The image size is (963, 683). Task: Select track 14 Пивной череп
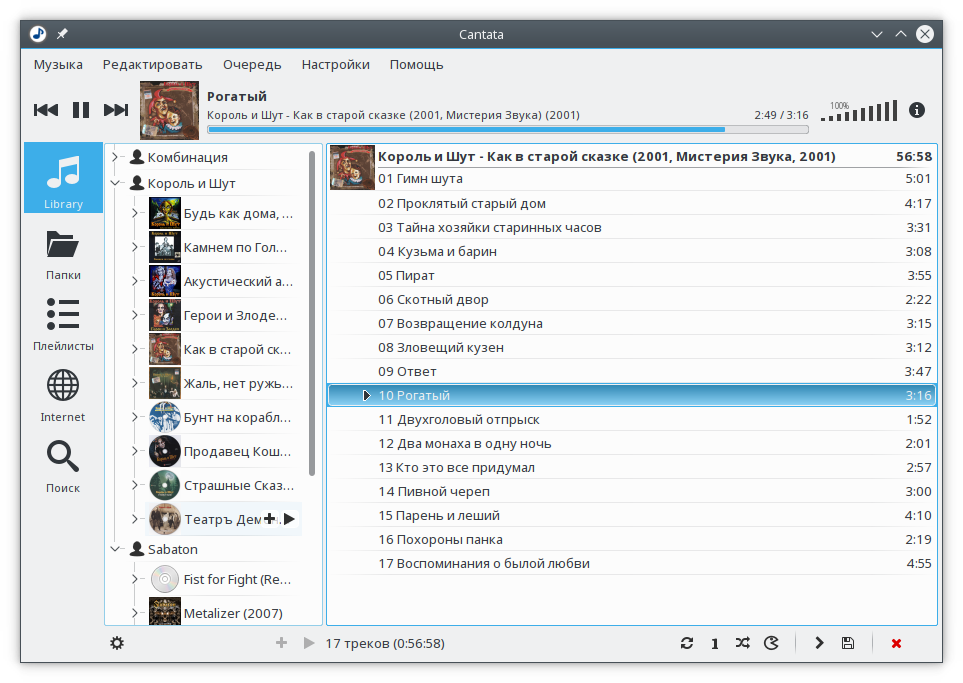click(633, 491)
